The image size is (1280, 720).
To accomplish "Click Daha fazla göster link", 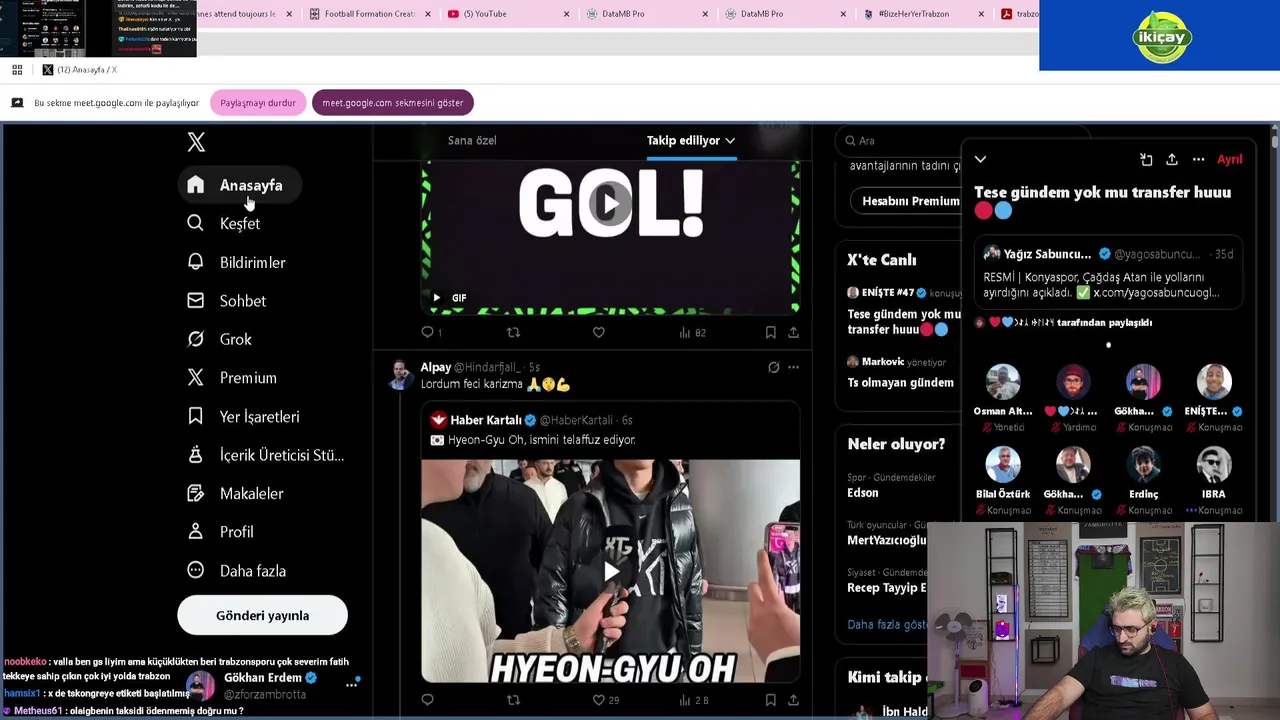I will pos(887,624).
